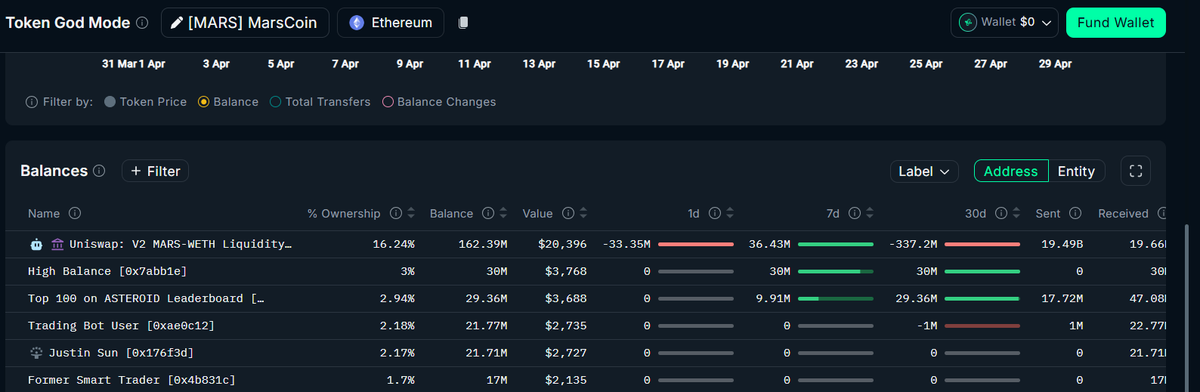
Task: Click the + Filter button
Action: pyautogui.click(x=155, y=171)
